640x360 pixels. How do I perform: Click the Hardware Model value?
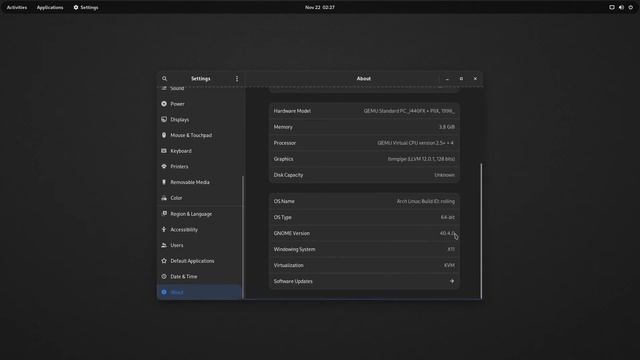point(409,111)
